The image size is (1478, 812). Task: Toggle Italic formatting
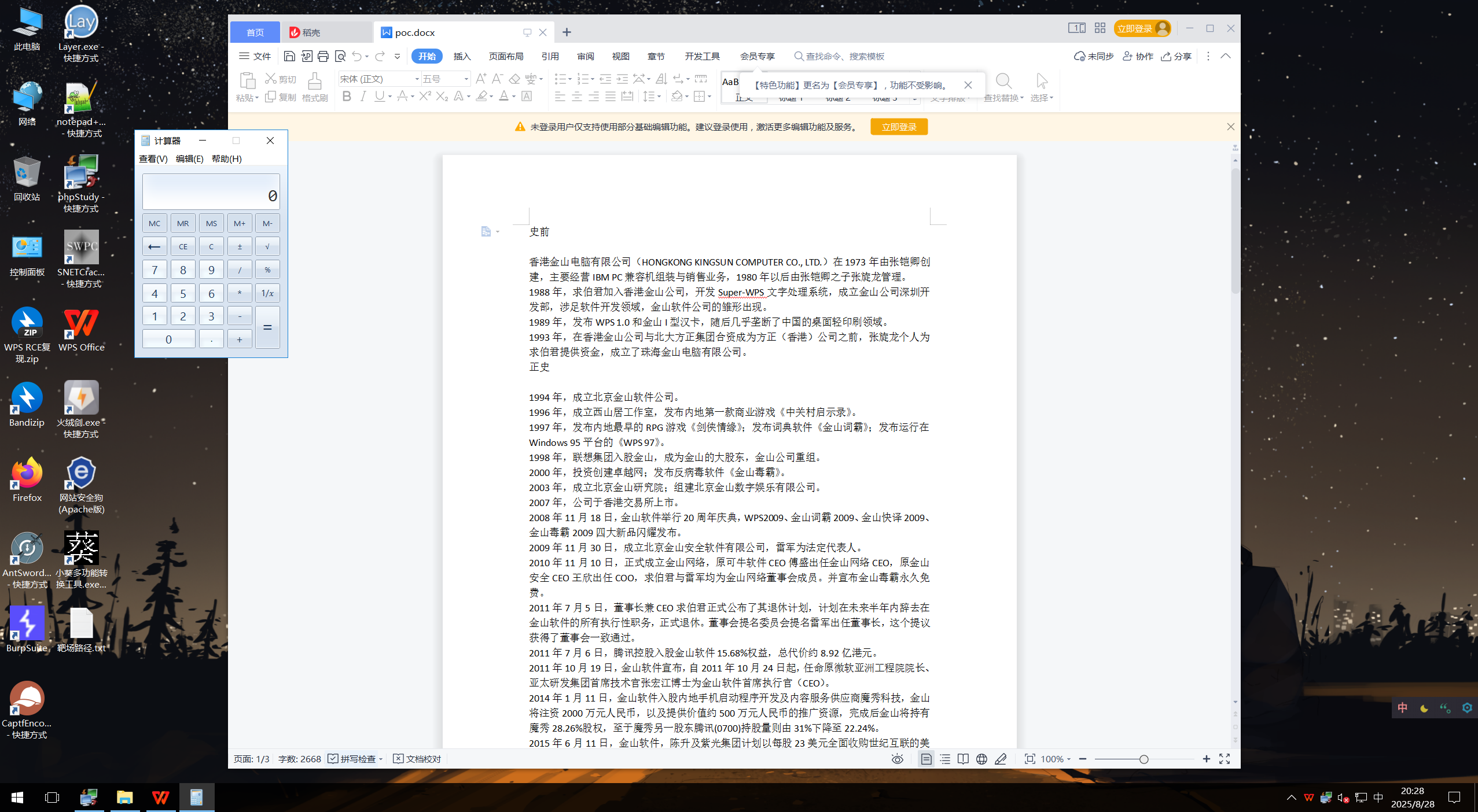(363, 96)
